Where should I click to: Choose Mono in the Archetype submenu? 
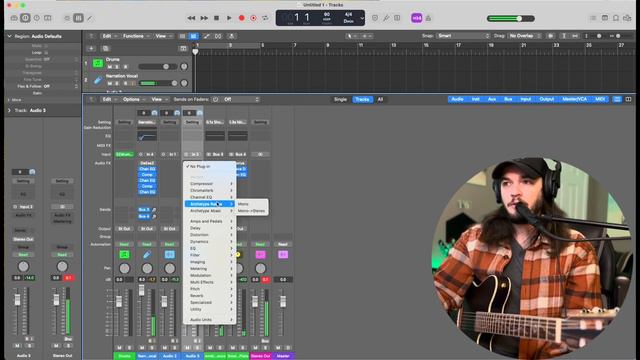click(x=252, y=204)
